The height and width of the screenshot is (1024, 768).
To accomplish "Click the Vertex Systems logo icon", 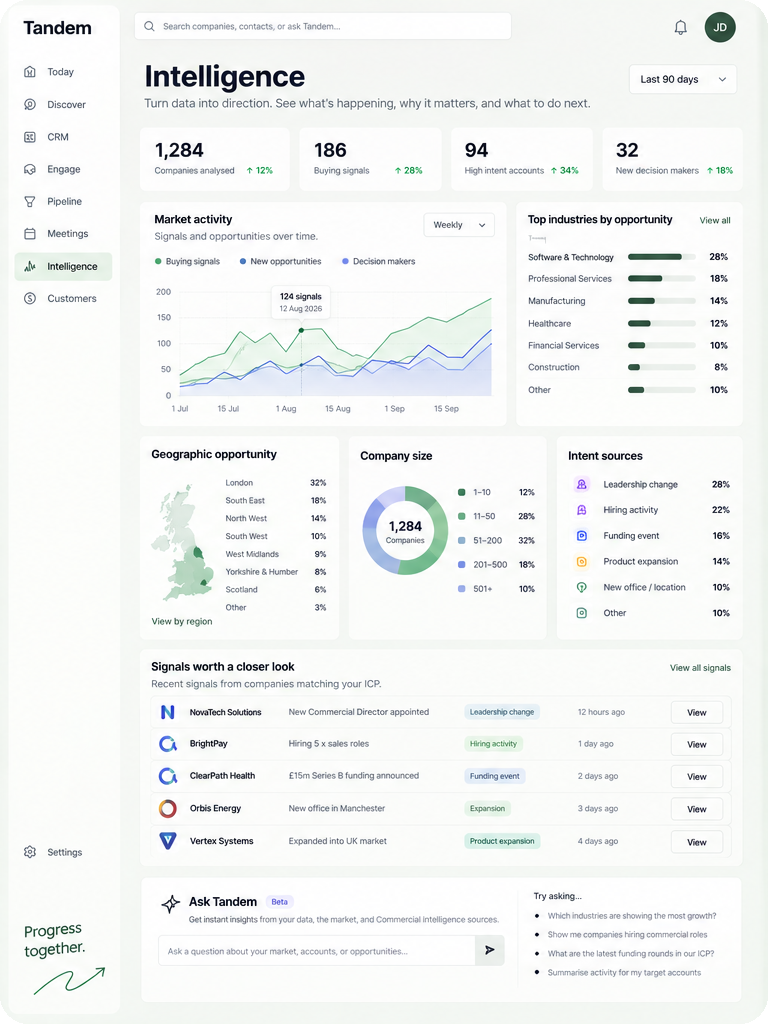I will [168, 841].
